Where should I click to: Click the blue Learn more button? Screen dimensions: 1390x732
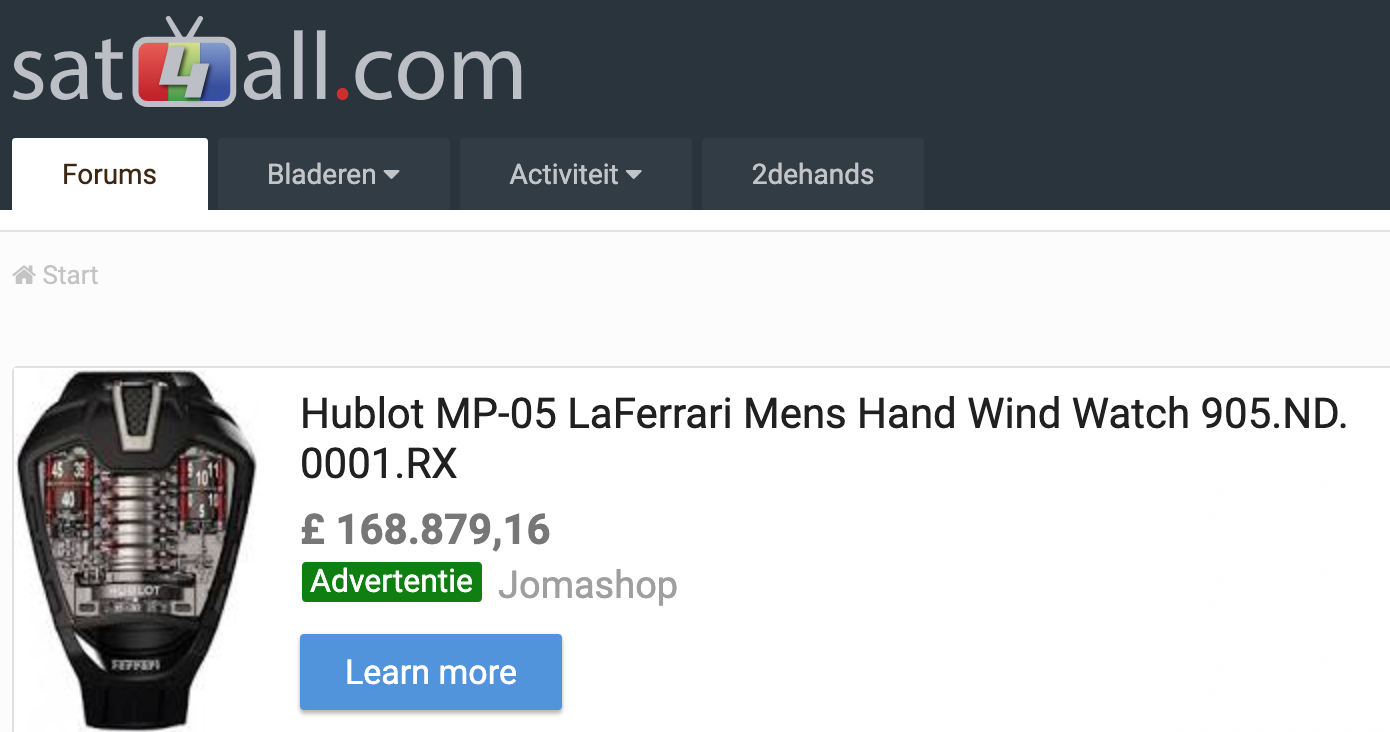pos(431,672)
